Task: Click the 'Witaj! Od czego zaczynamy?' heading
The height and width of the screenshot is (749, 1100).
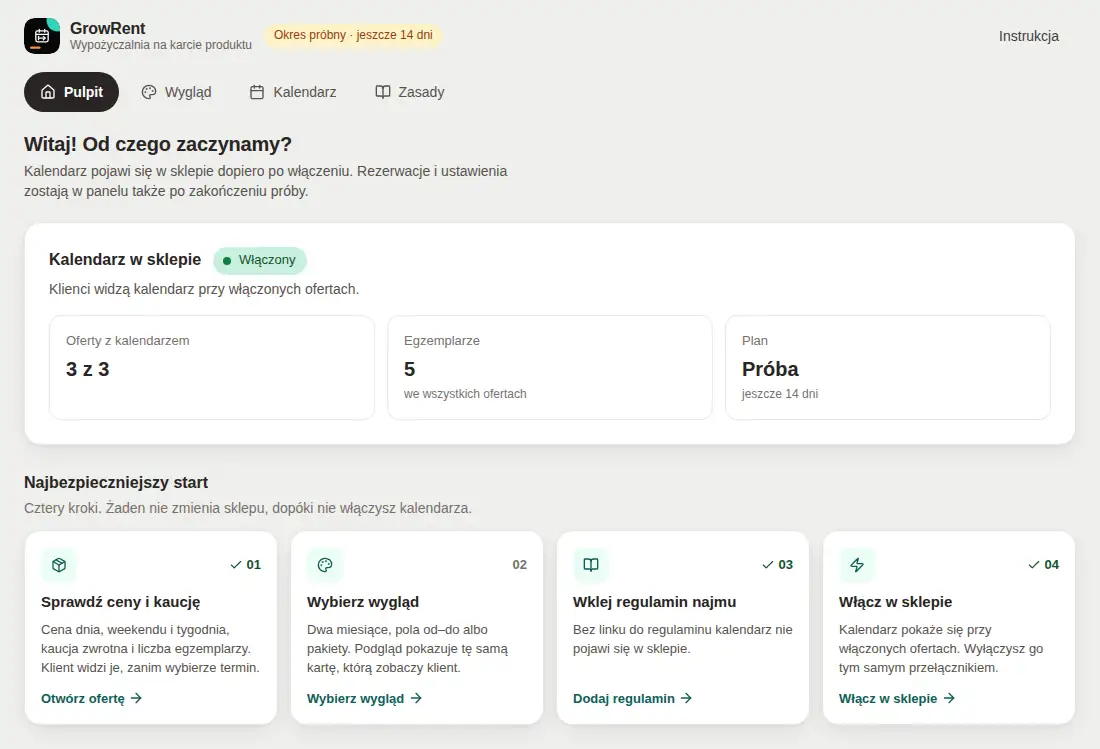Action: (x=158, y=144)
